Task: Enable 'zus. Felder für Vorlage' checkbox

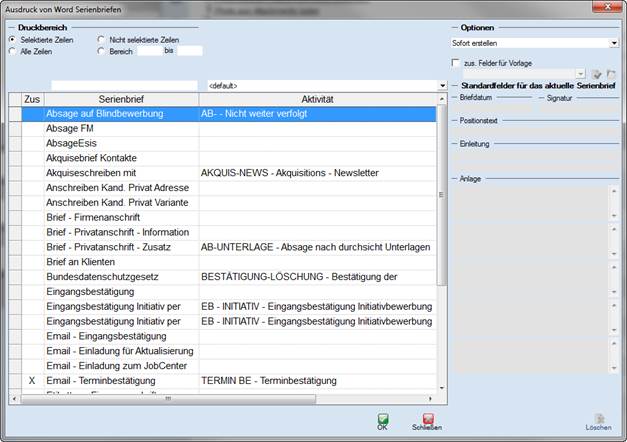Action: tap(456, 62)
